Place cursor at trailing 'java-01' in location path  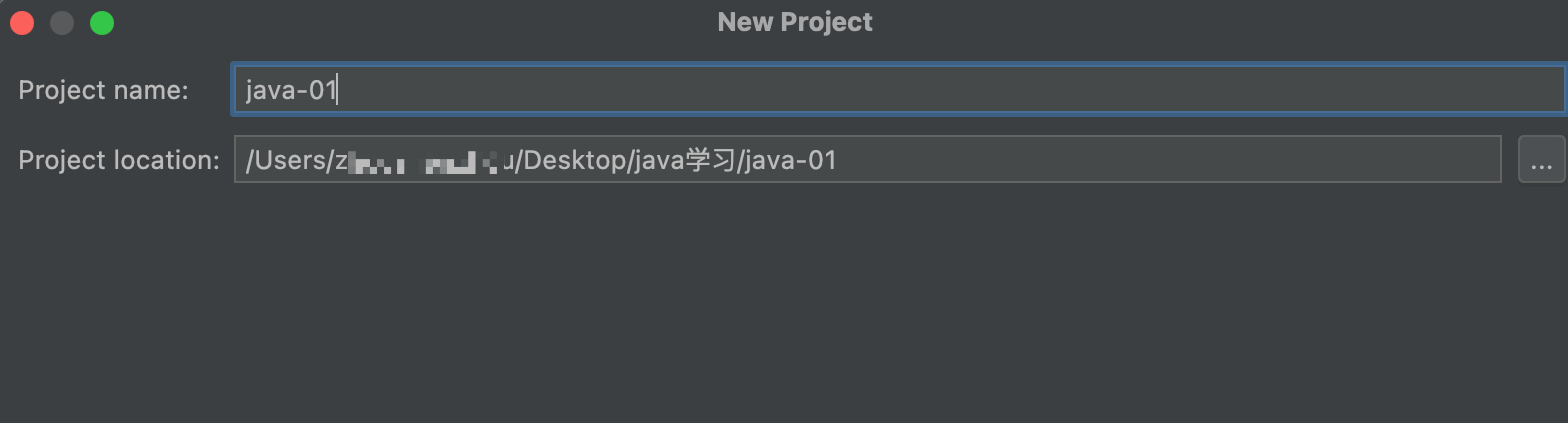pyautogui.click(x=790, y=160)
